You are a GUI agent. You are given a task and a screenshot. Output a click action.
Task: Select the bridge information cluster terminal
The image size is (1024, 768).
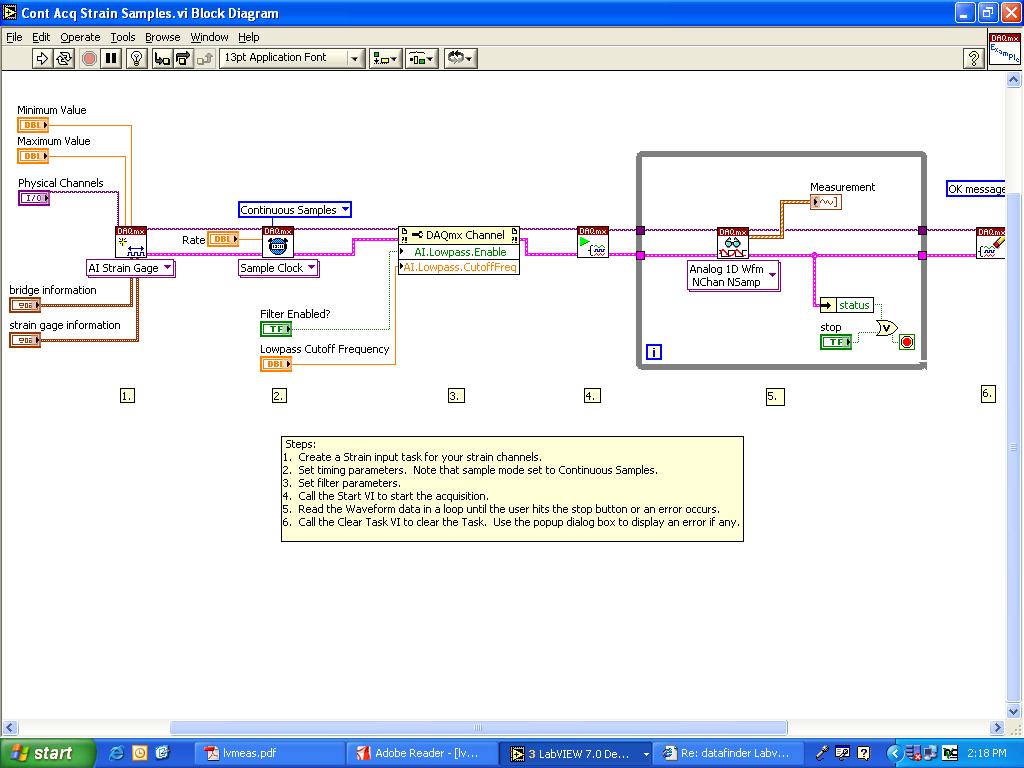[25, 304]
